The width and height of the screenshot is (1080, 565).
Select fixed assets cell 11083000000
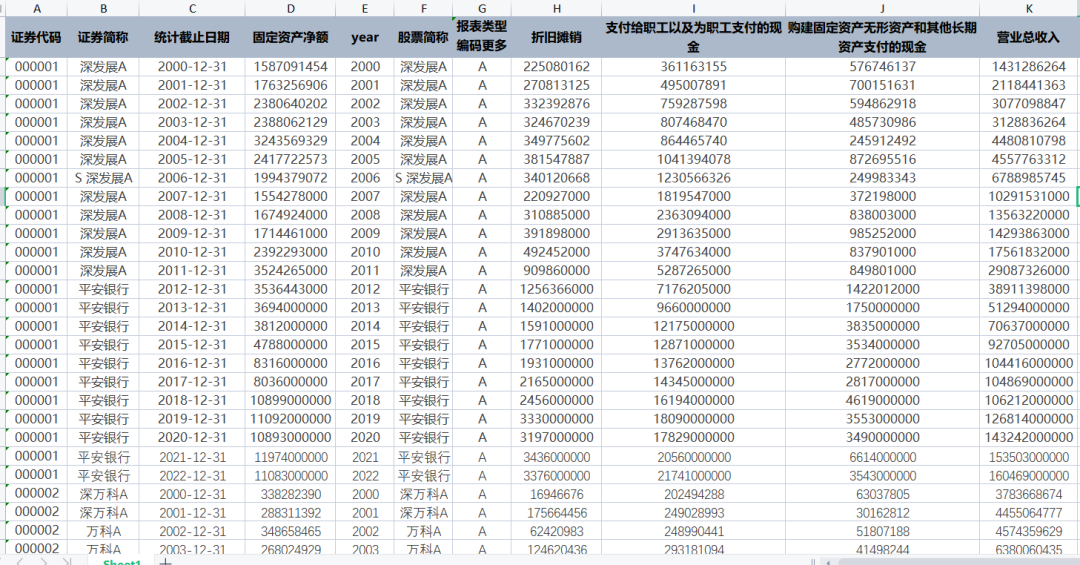tap(290, 476)
